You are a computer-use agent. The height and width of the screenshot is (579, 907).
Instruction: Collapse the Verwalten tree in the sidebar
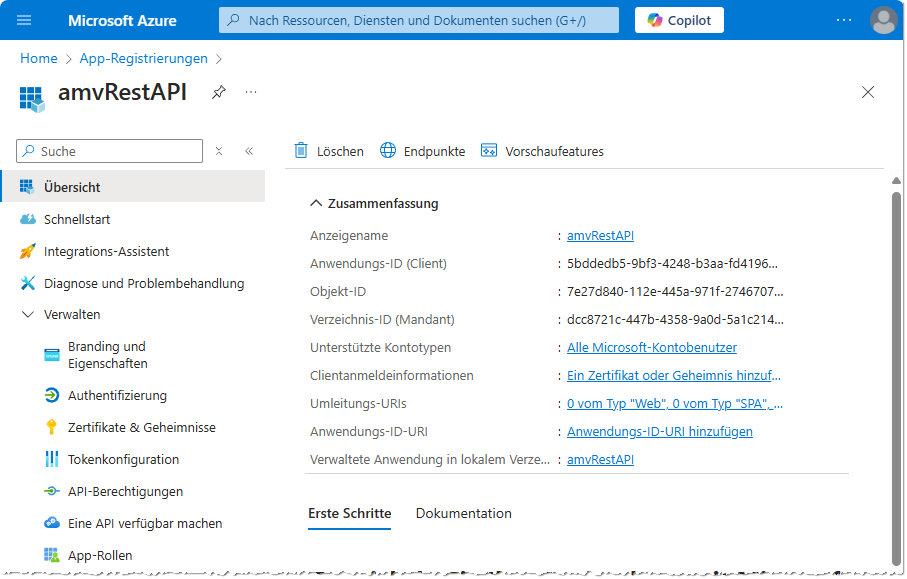pos(28,315)
